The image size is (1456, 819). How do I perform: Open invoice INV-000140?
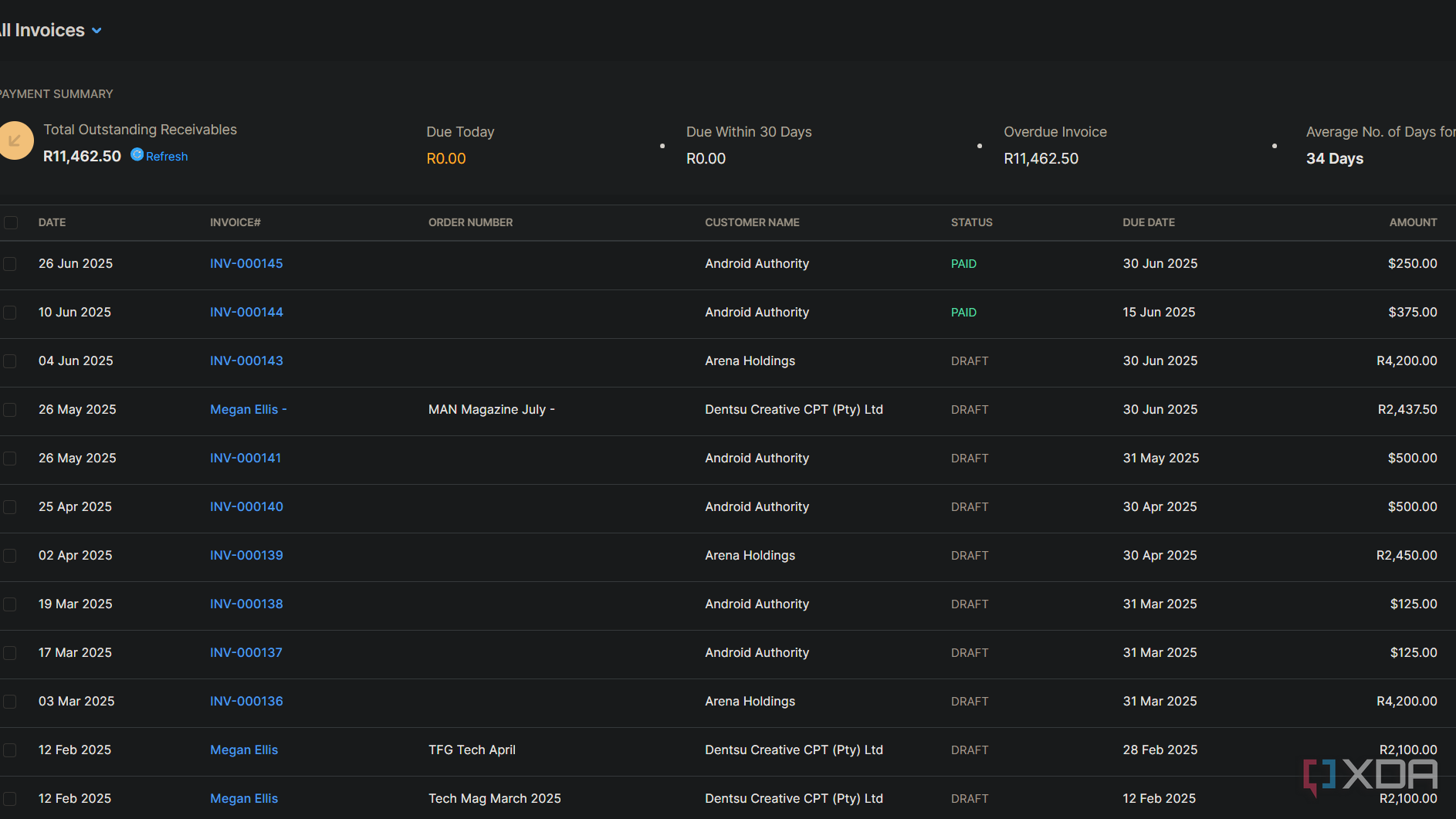[246, 506]
